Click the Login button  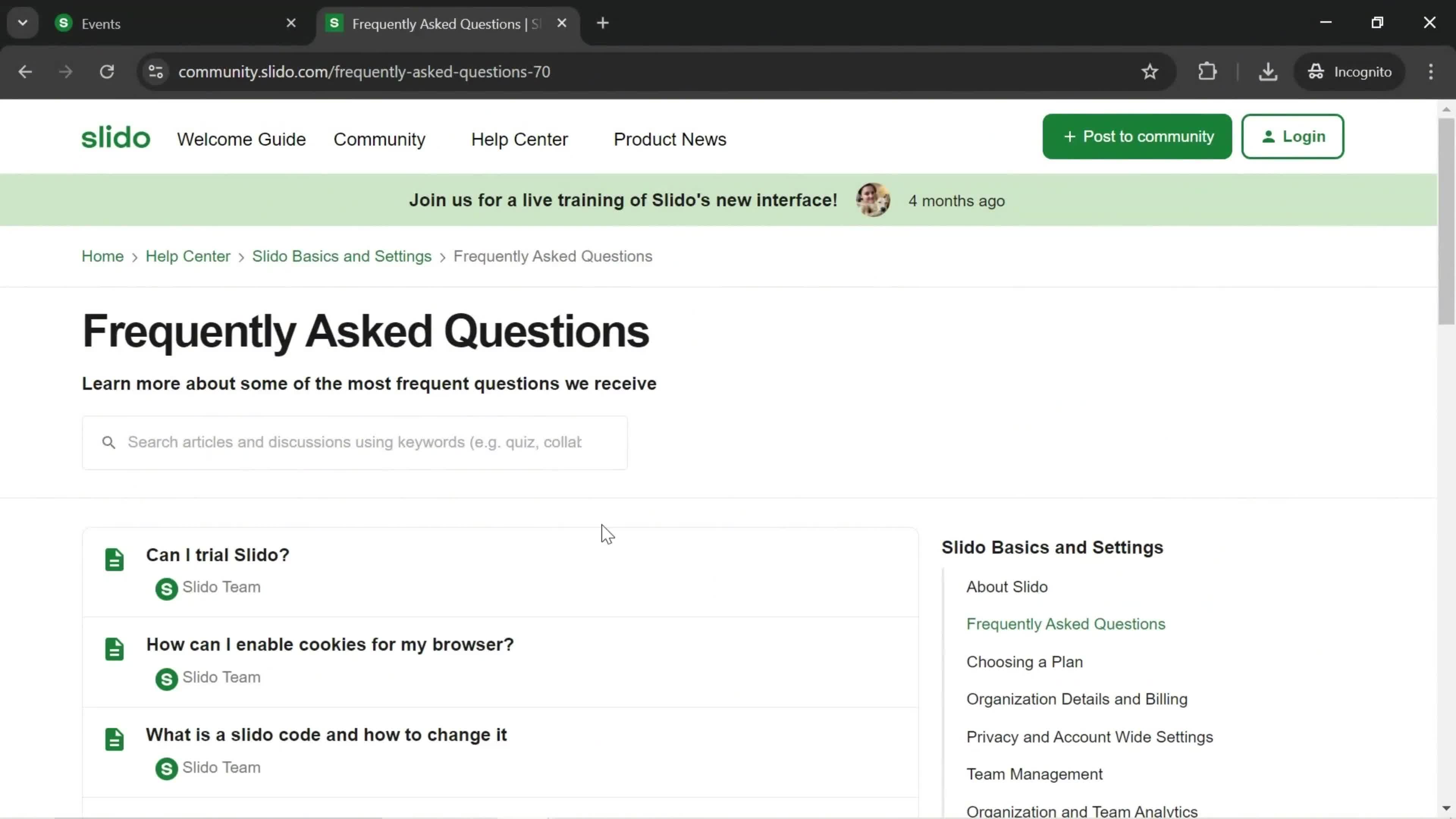[x=1293, y=137]
